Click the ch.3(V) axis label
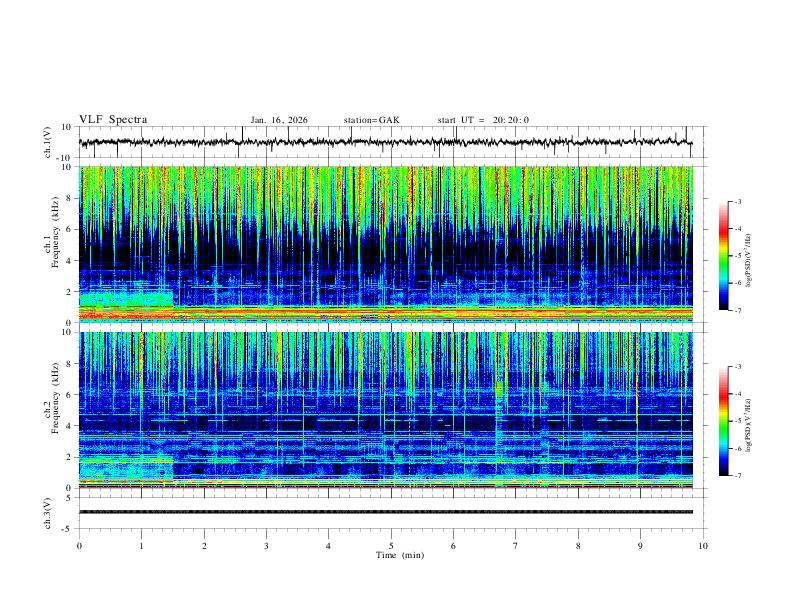Viewport: 792px width, 612px height. [x=48, y=513]
